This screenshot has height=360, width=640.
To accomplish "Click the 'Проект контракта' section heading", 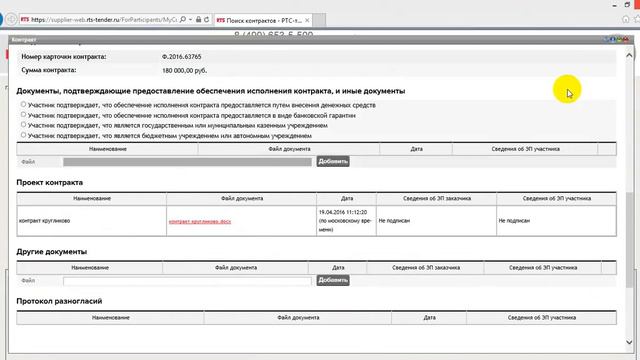I will coord(49,182).
